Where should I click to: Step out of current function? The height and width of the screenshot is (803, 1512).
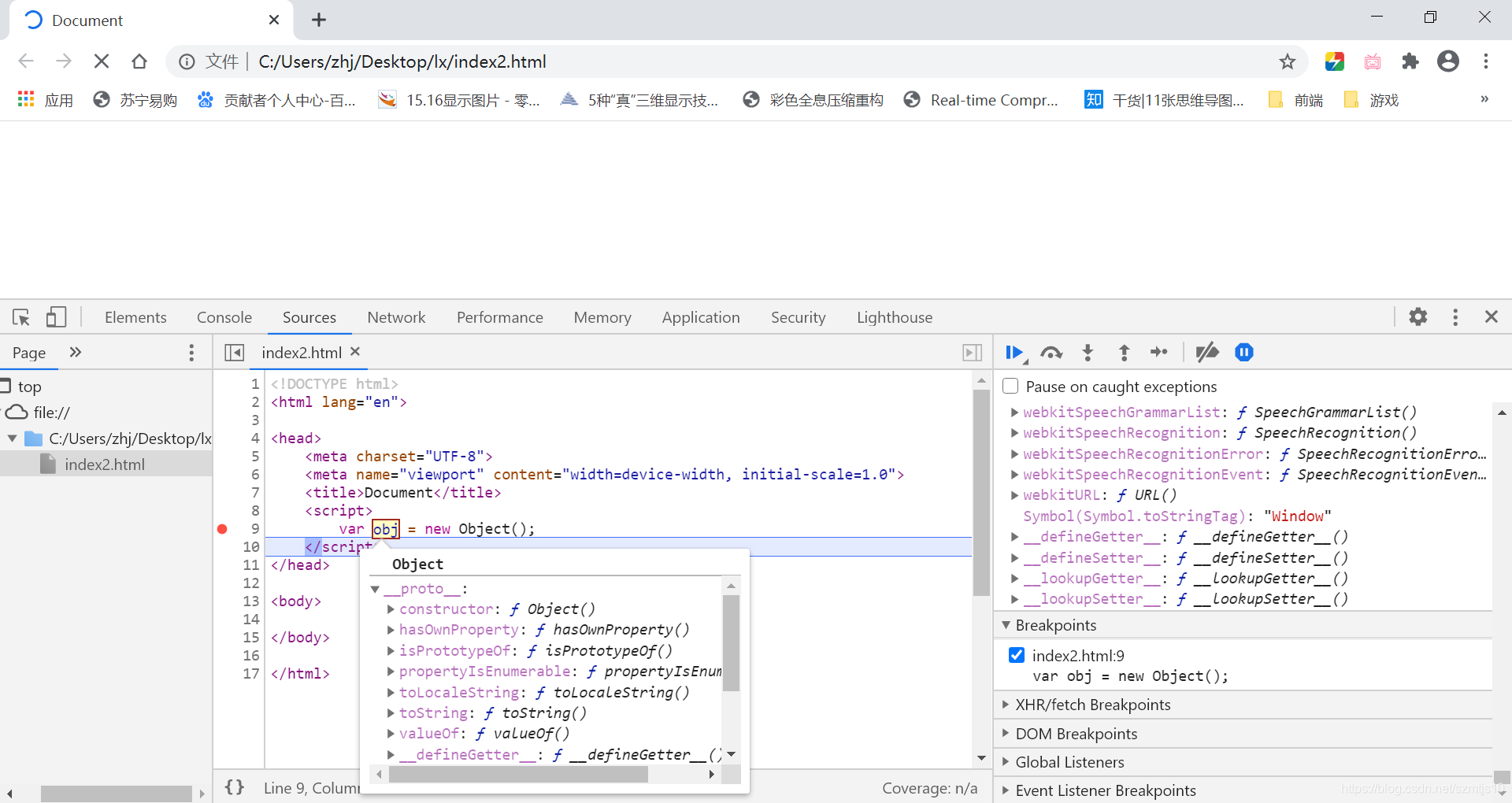1124,353
